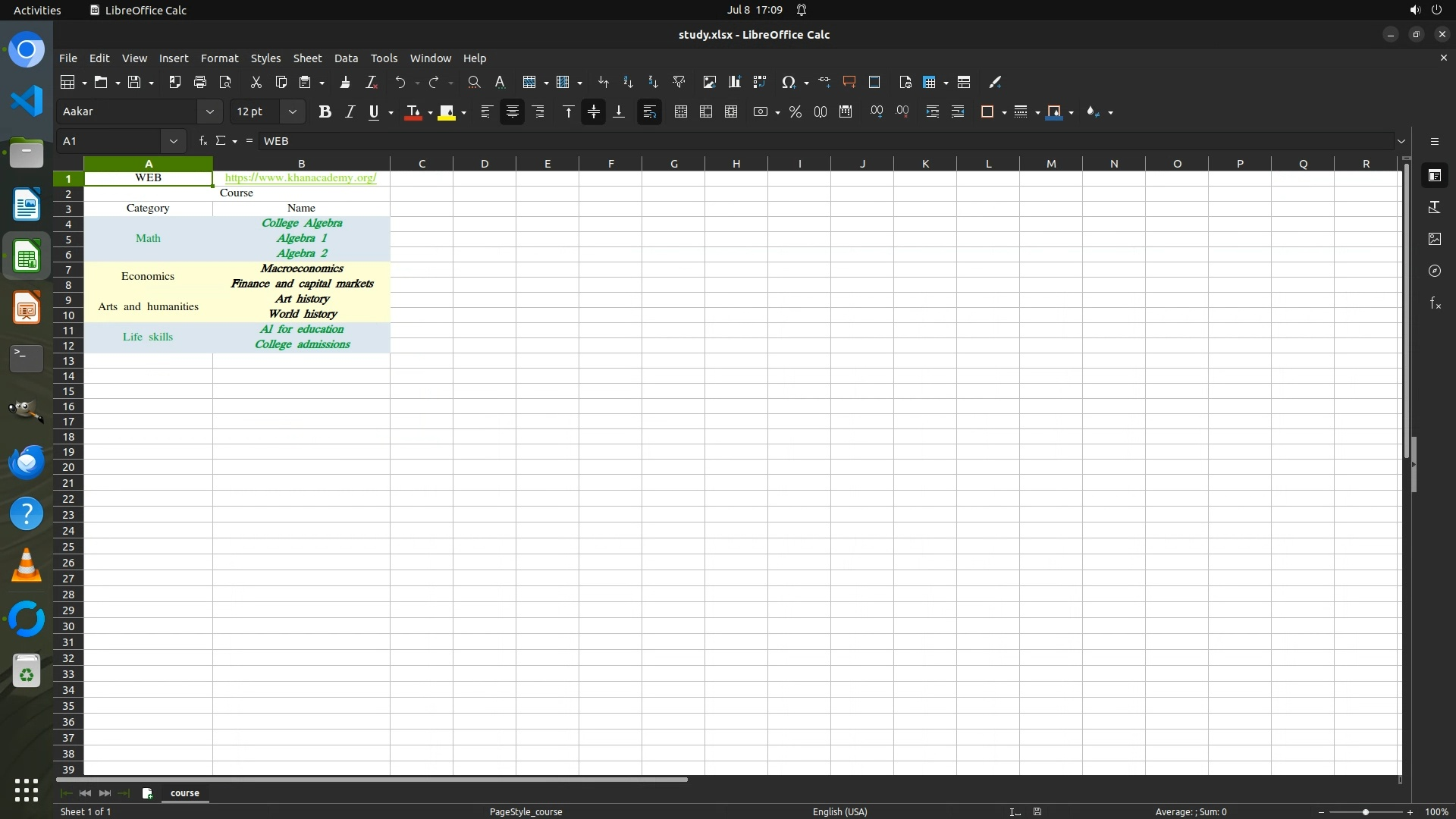The width and height of the screenshot is (1456, 819).
Task: Open the font size dropdown
Action: pyautogui.click(x=292, y=112)
